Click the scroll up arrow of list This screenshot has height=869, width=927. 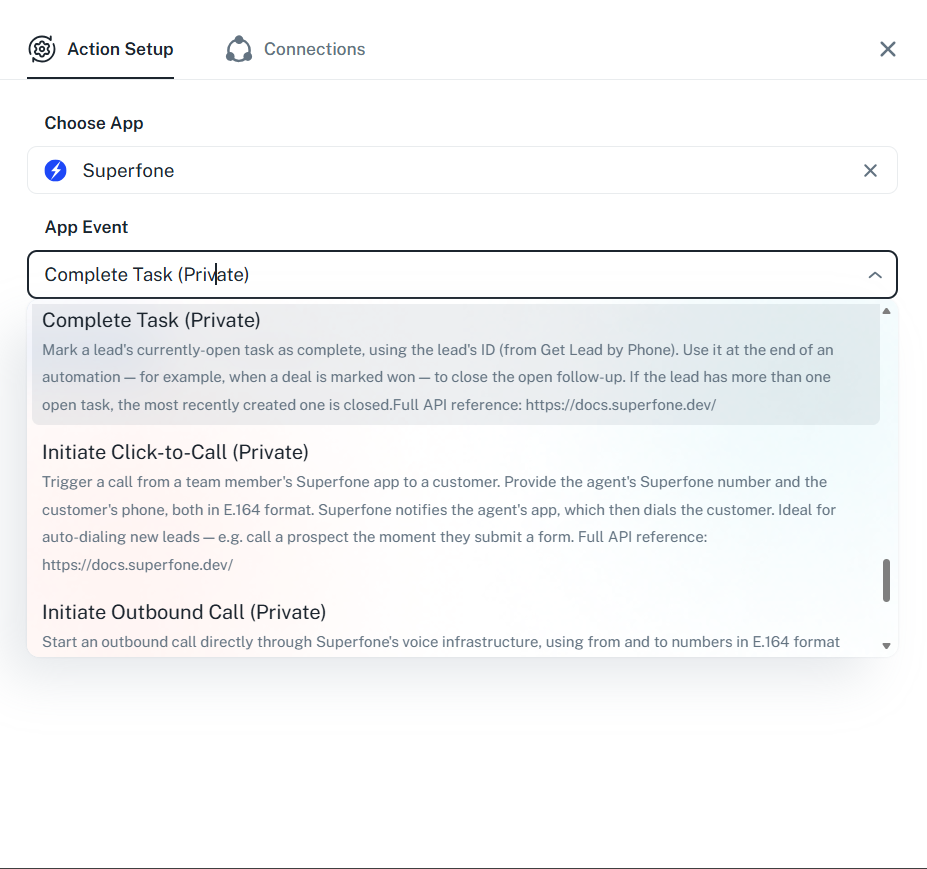coord(886,311)
